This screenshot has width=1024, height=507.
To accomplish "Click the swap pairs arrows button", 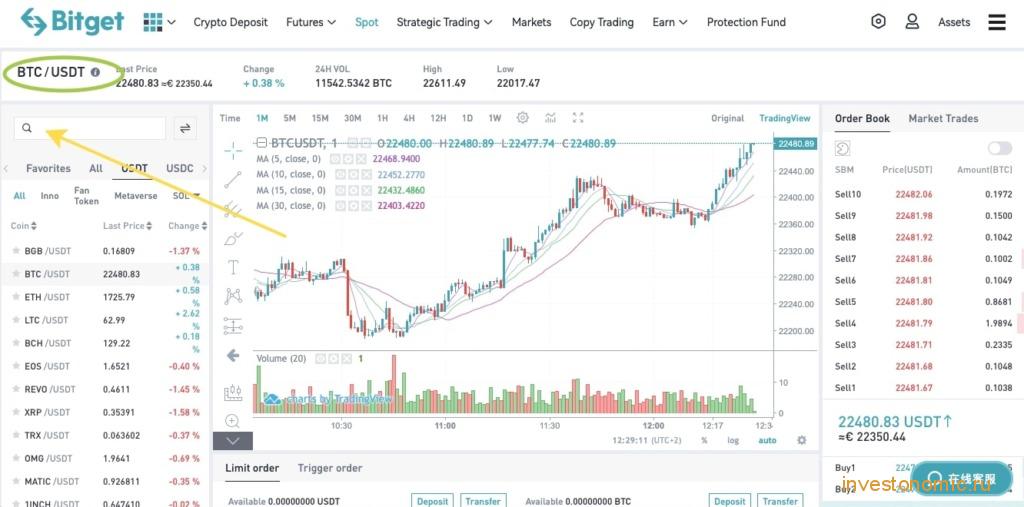I will pos(185,128).
